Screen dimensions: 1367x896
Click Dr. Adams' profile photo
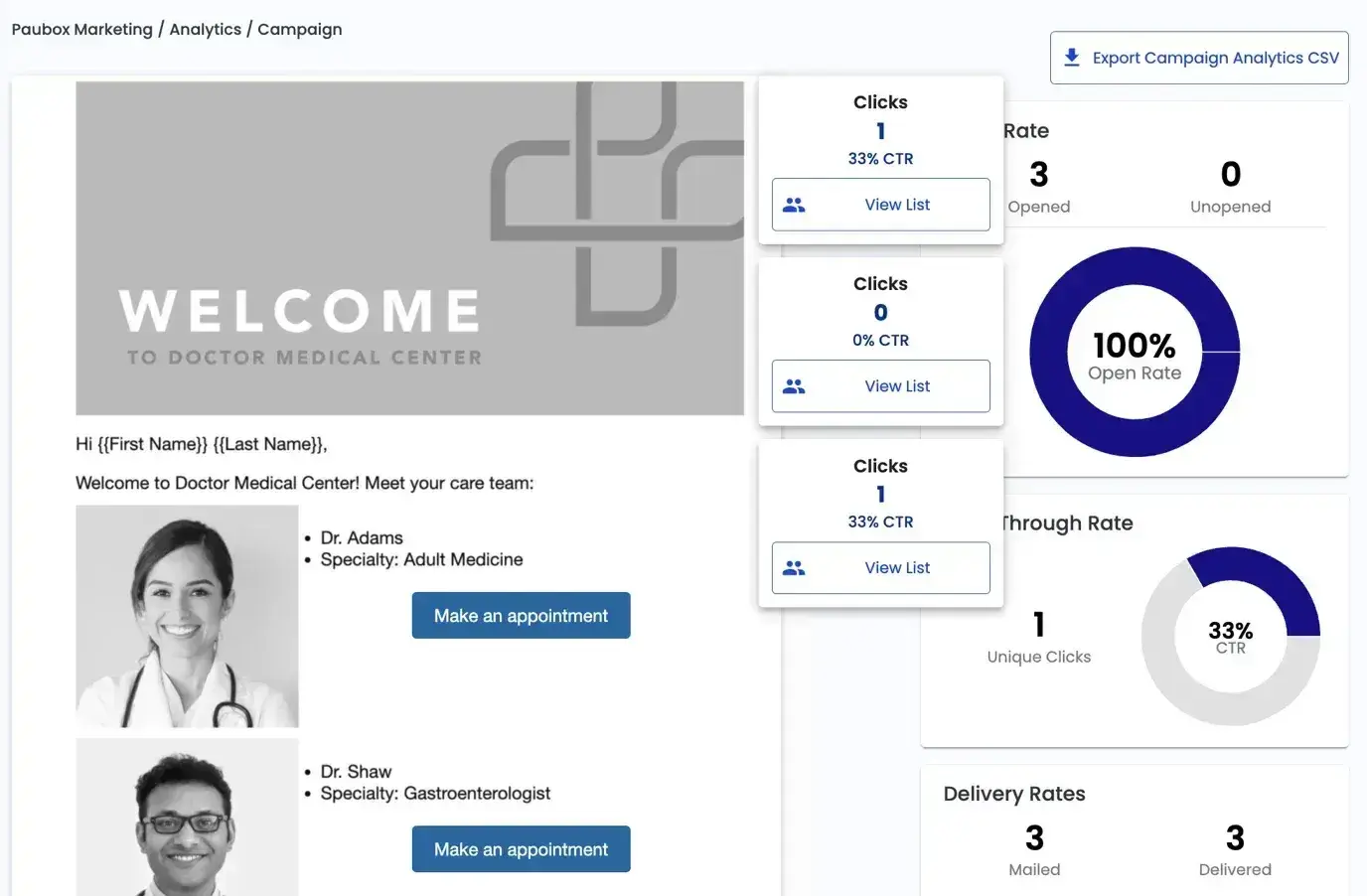(x=187, y=616)
